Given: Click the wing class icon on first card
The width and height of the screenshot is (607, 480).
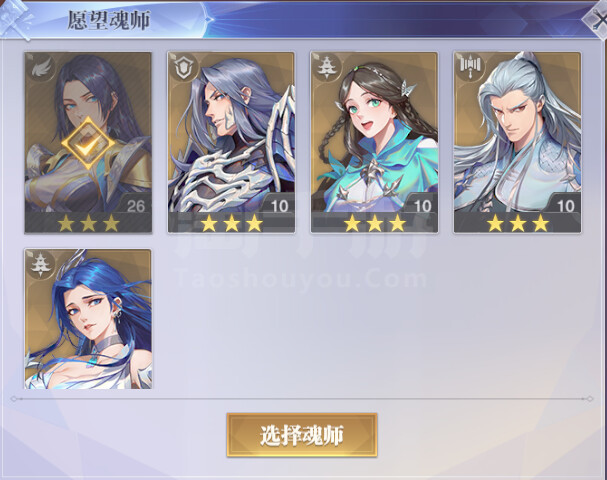Looking at the screenshot, I should click(x=40, y=68).
